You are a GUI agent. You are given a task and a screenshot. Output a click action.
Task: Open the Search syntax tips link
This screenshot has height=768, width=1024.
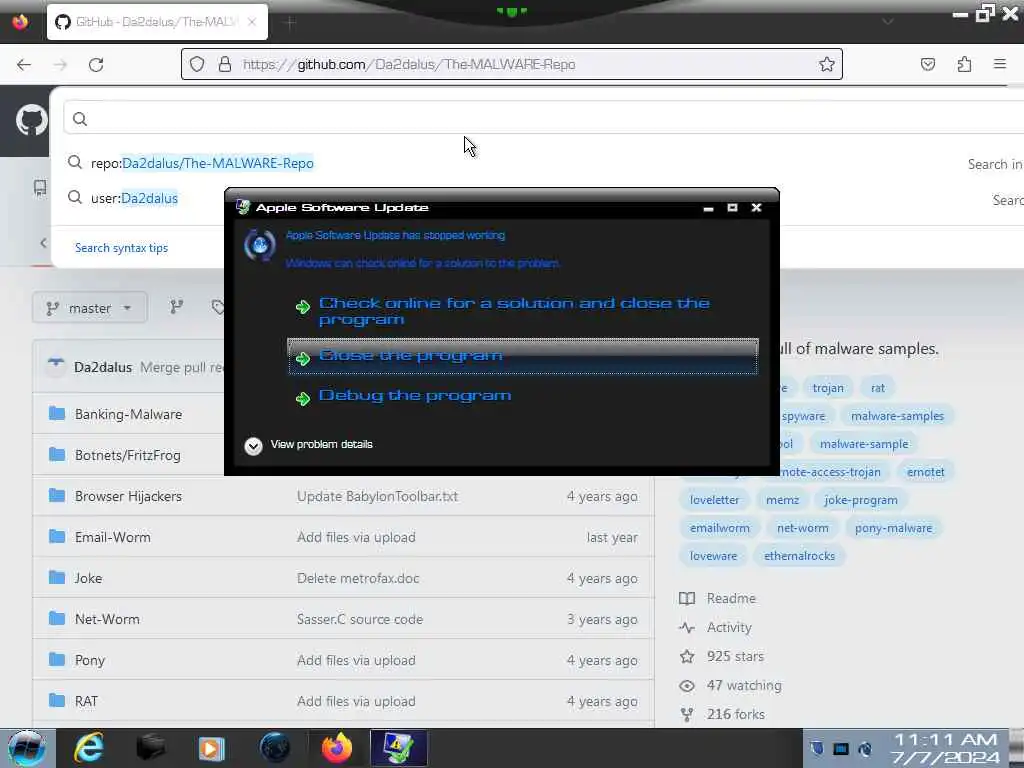(x=121, y=248)
